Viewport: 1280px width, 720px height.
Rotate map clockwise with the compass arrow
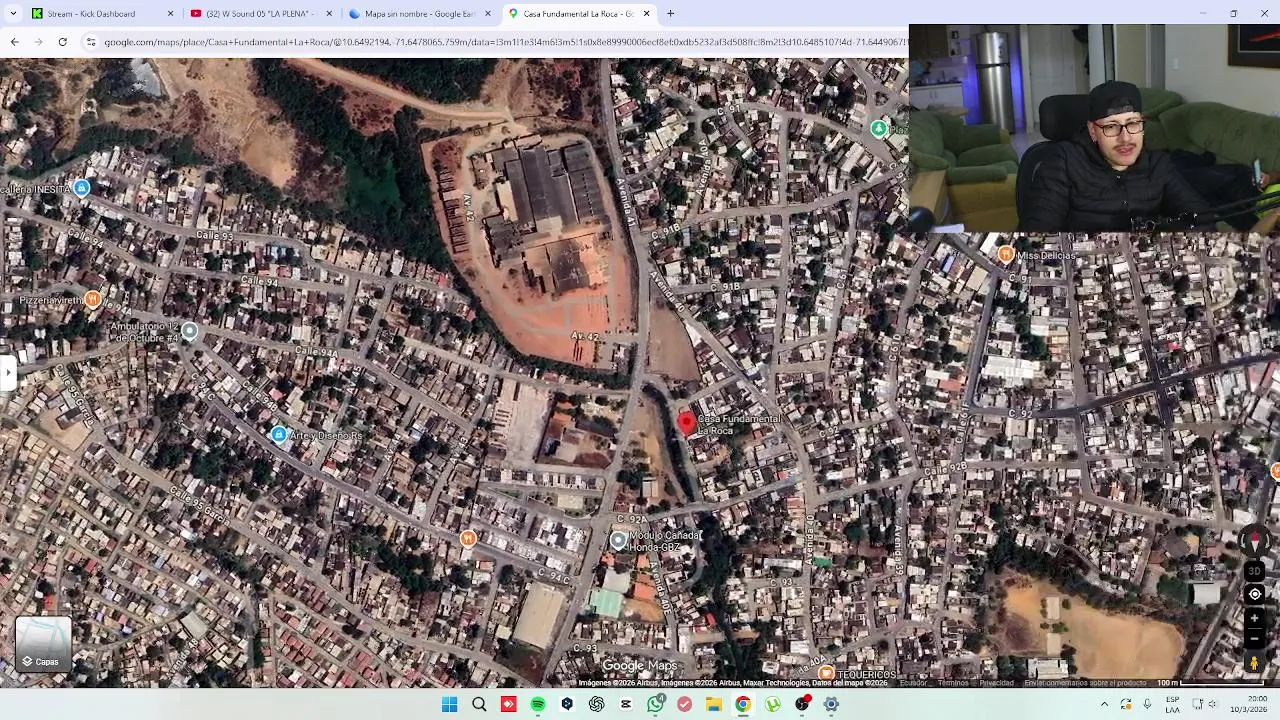(1268, 541)
